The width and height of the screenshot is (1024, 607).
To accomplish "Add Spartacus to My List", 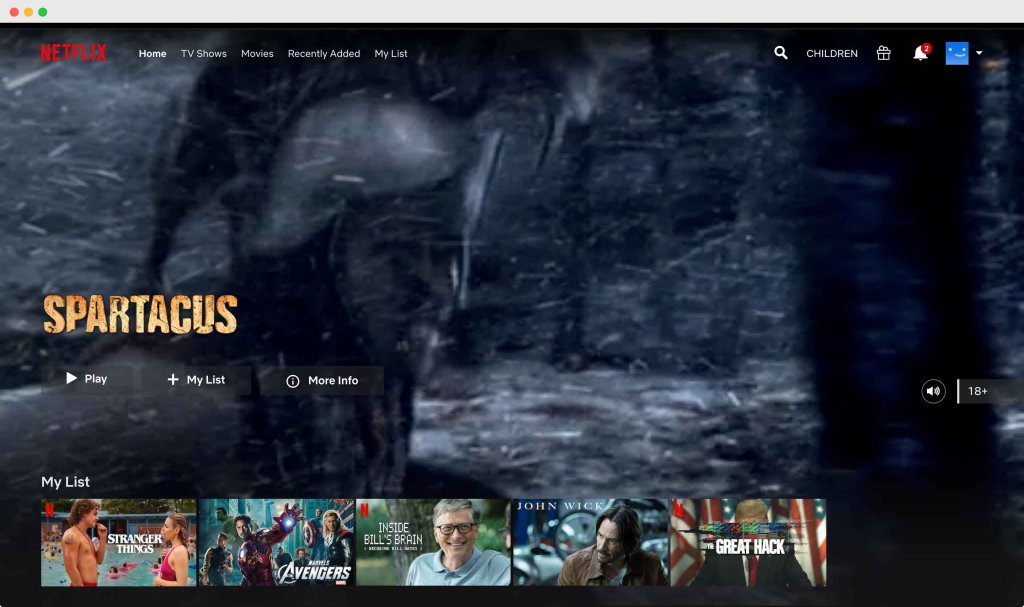I will pyautogui.click(x=196, y=380).
